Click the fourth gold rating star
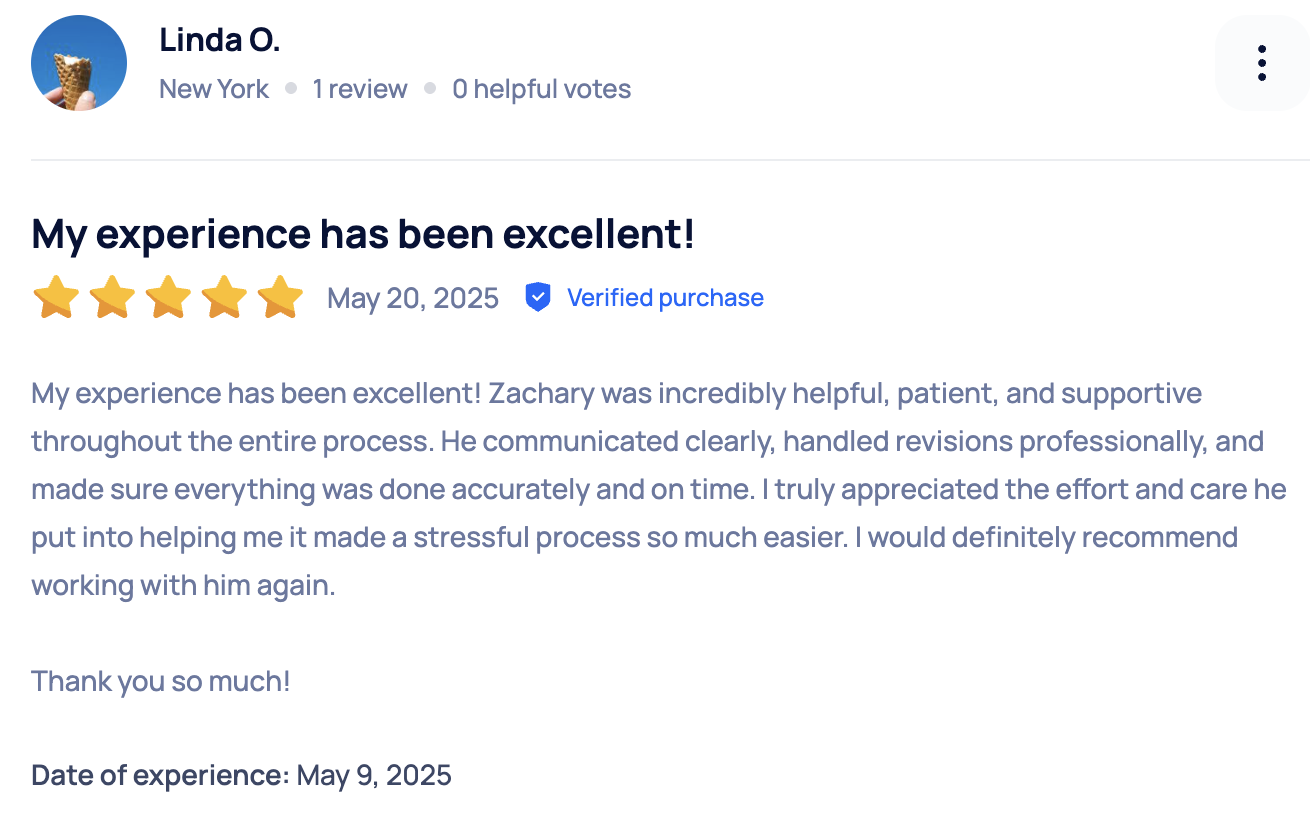 [x=223, y=297]
